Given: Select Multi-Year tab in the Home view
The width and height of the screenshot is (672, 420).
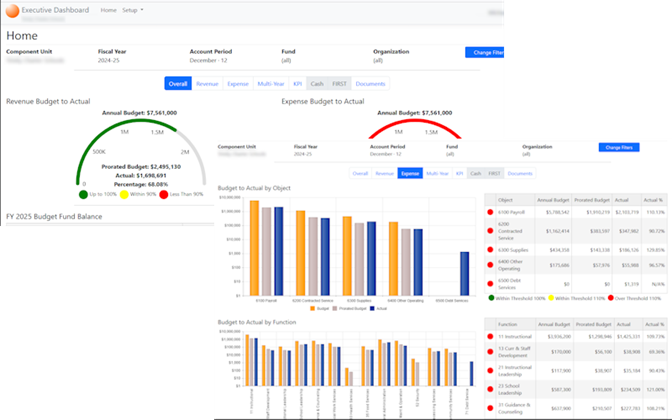Looking at the screenshot, I should point(271,84).
